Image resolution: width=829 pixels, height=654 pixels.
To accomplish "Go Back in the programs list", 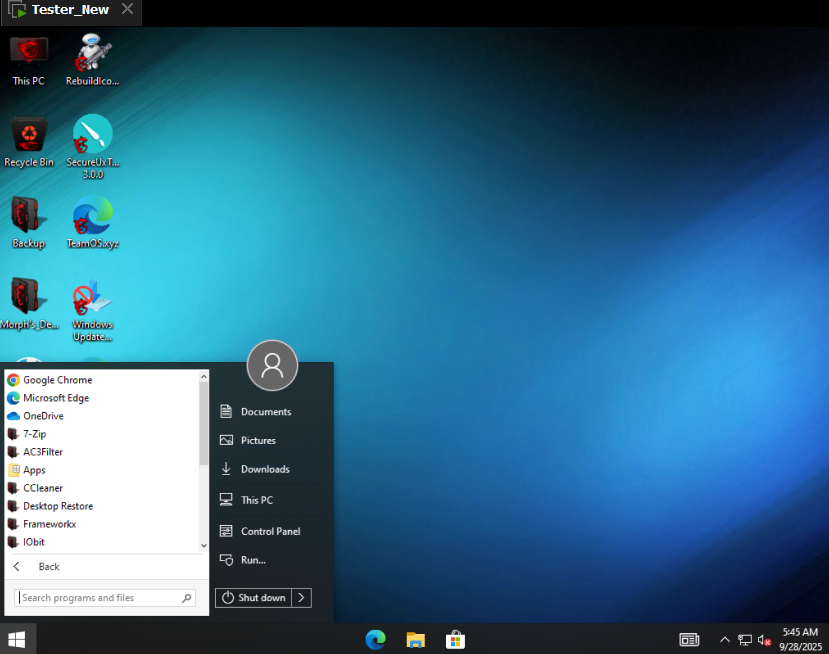I will coord(48,566).
